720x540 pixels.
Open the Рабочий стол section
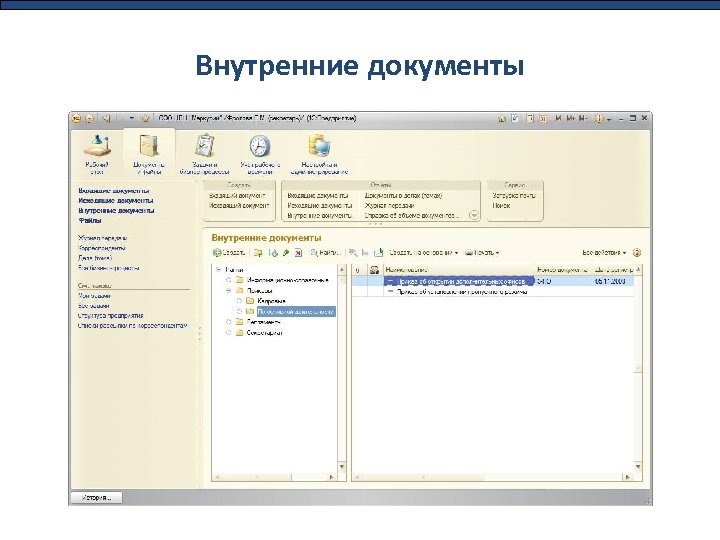[97, 155]
